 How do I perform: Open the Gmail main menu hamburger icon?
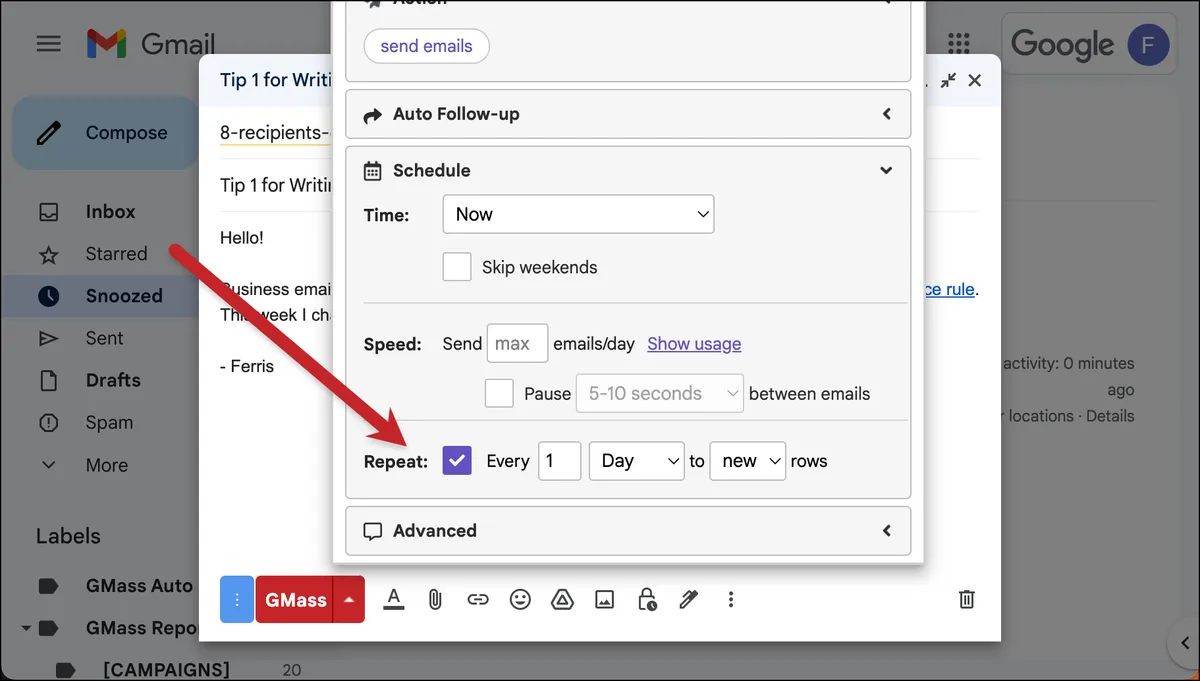click(48, 44)
